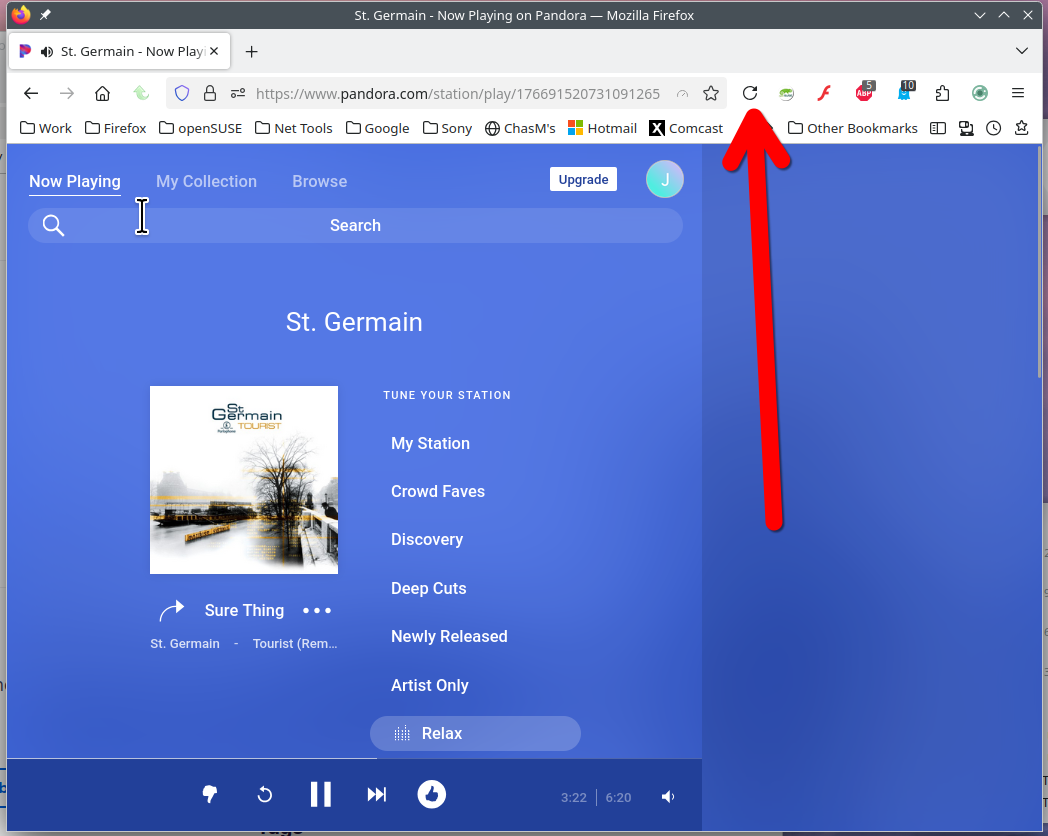Open the Firefox bookmarks folder

pyautogui.click(x=116, y=128)
